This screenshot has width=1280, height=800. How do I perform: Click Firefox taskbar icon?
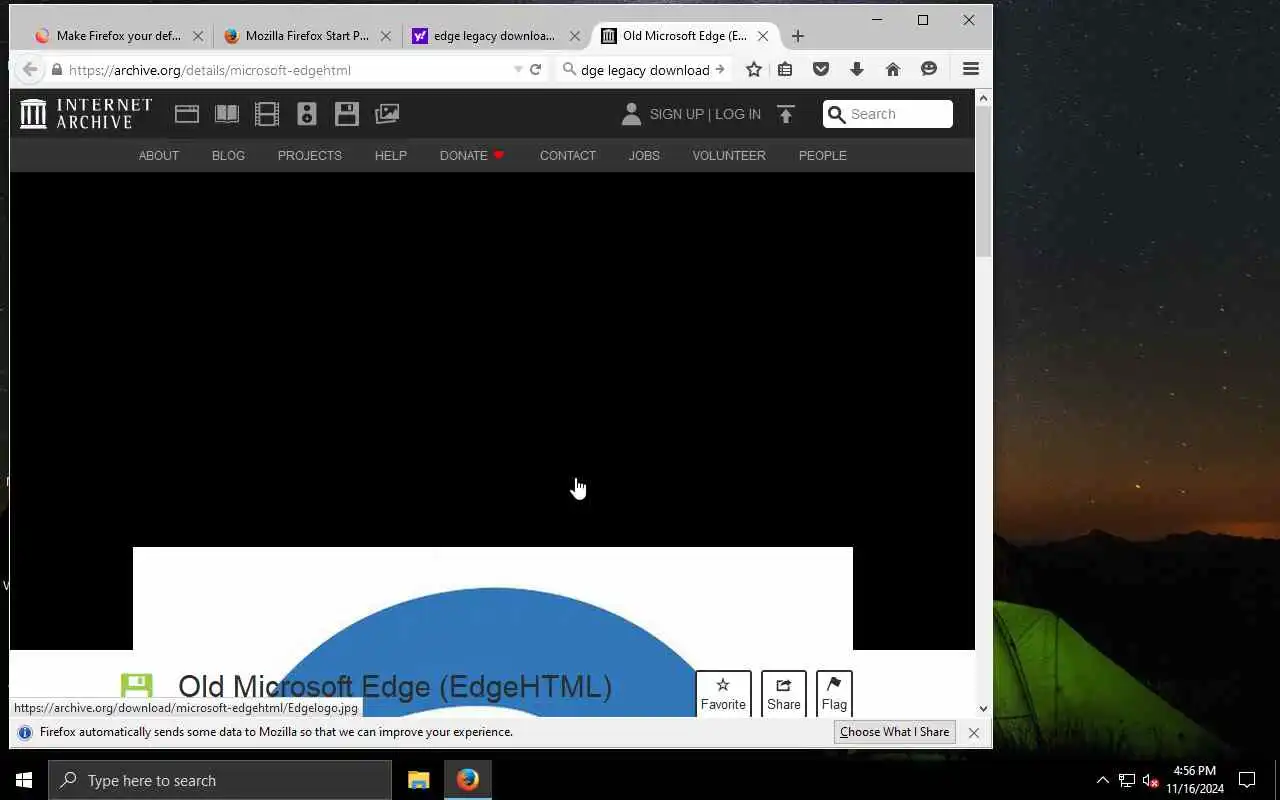[468, 780]
